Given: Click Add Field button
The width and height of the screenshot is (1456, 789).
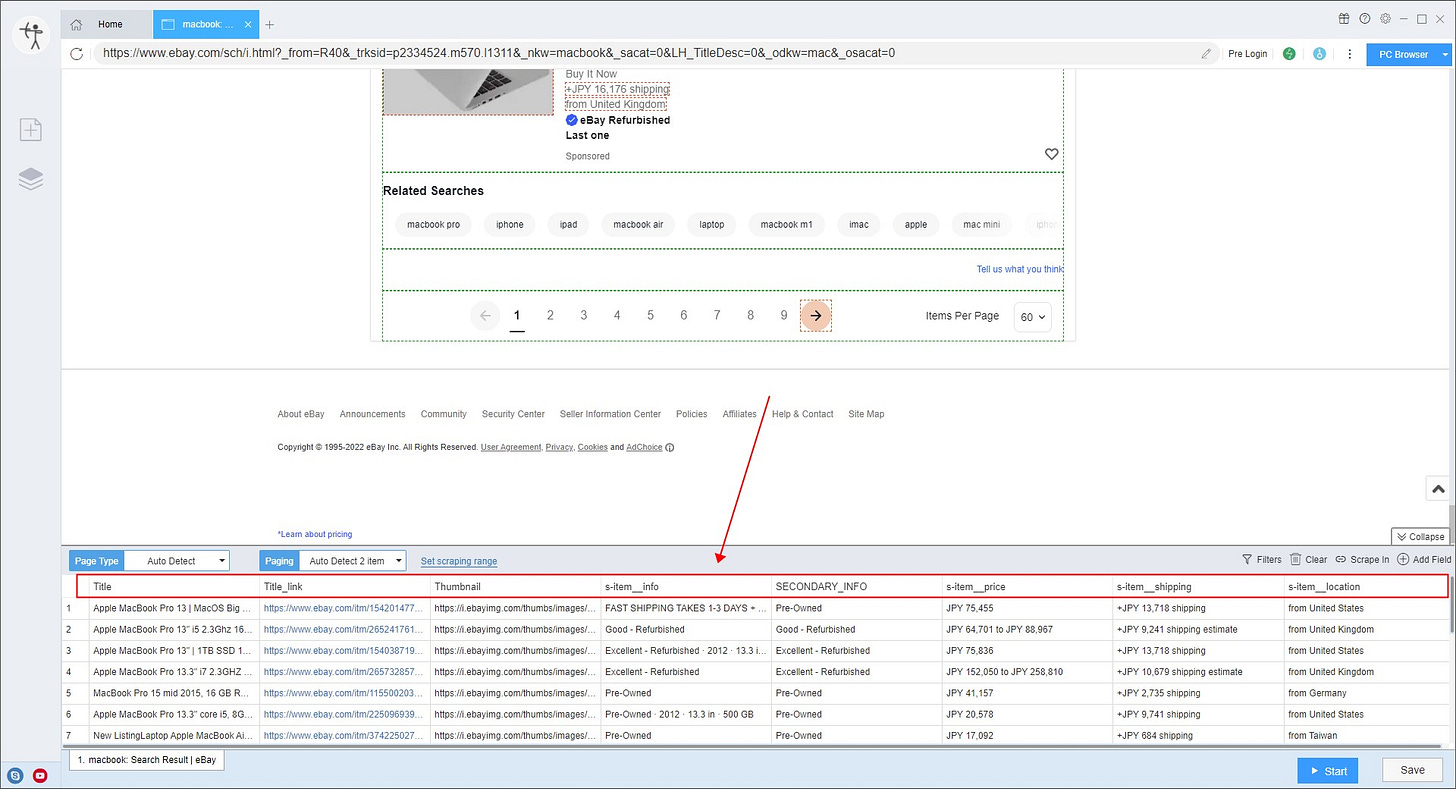Looking at the screenshot, I should 1424,560.
